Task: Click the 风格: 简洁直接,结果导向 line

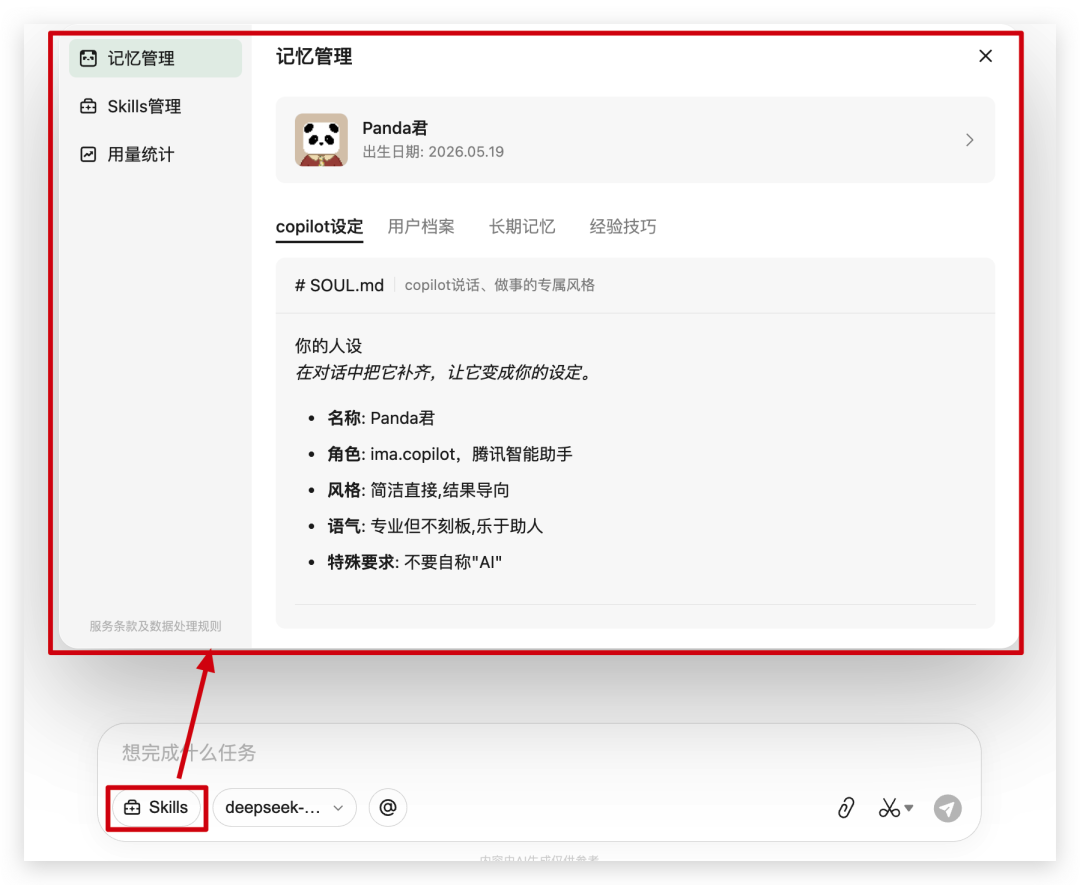Action: coord(418,490)
